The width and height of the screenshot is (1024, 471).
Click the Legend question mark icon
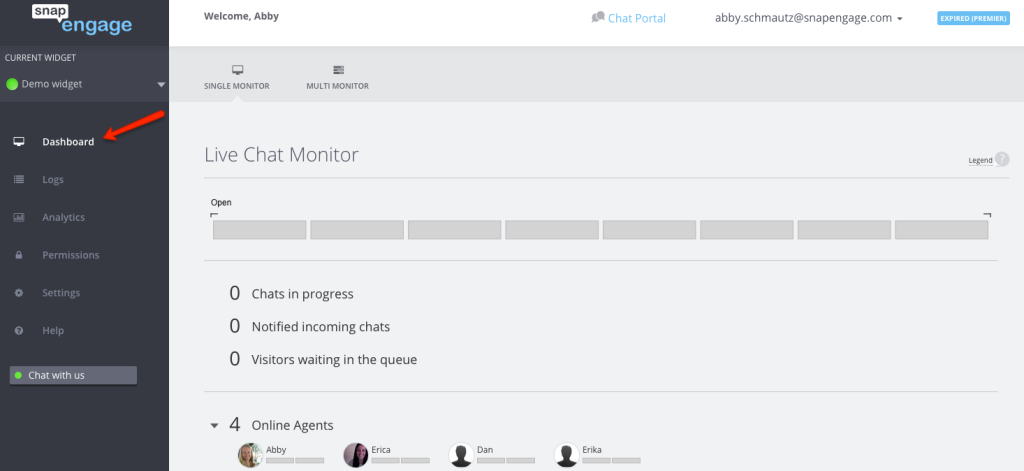click(1002, 159)
